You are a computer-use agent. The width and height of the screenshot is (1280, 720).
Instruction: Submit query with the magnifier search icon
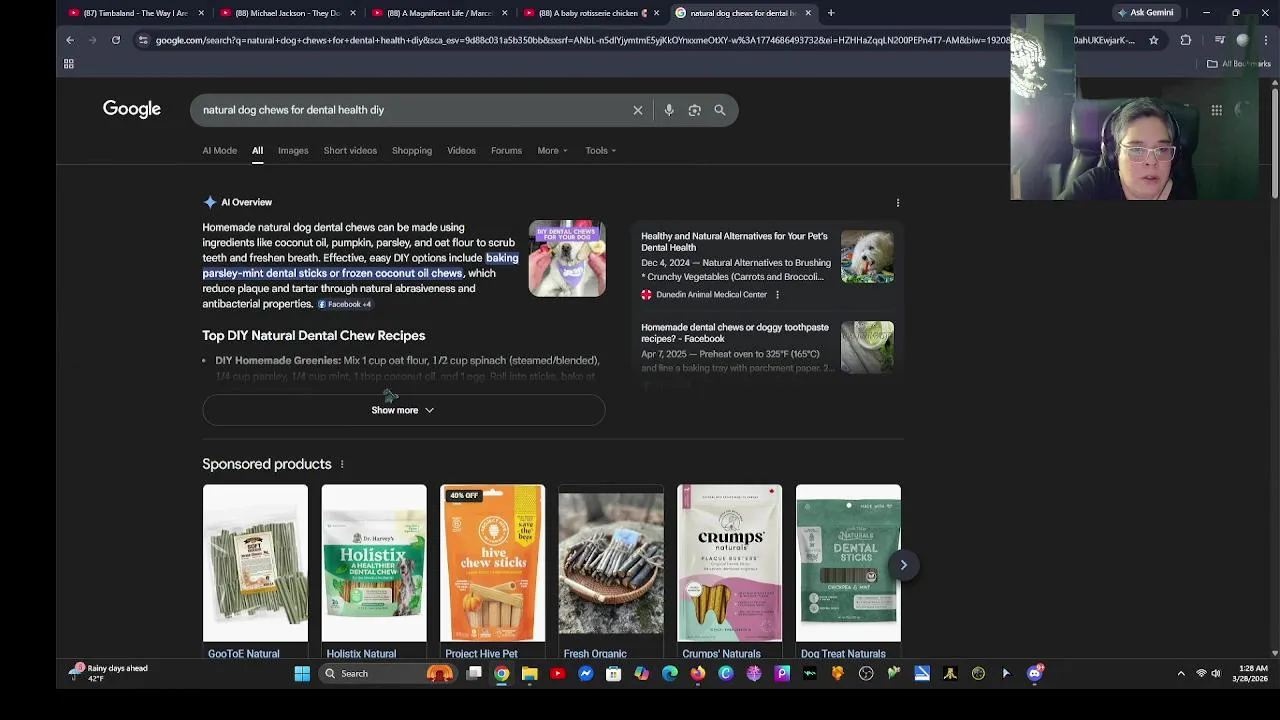720,110
